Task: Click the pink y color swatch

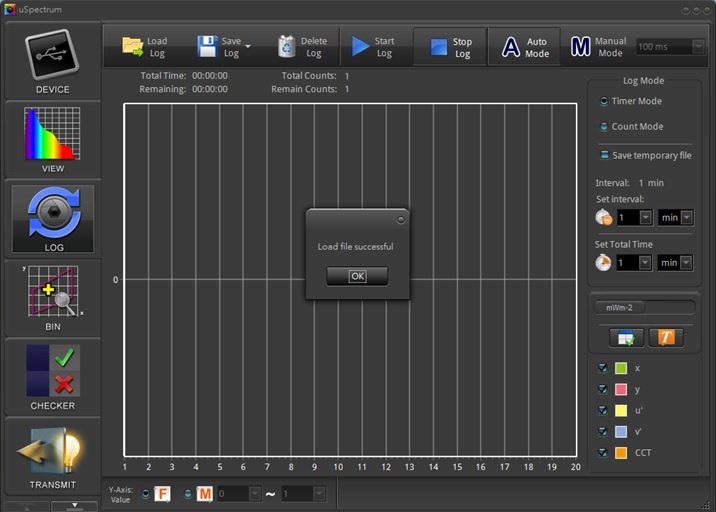Action: tap(621, 389)
